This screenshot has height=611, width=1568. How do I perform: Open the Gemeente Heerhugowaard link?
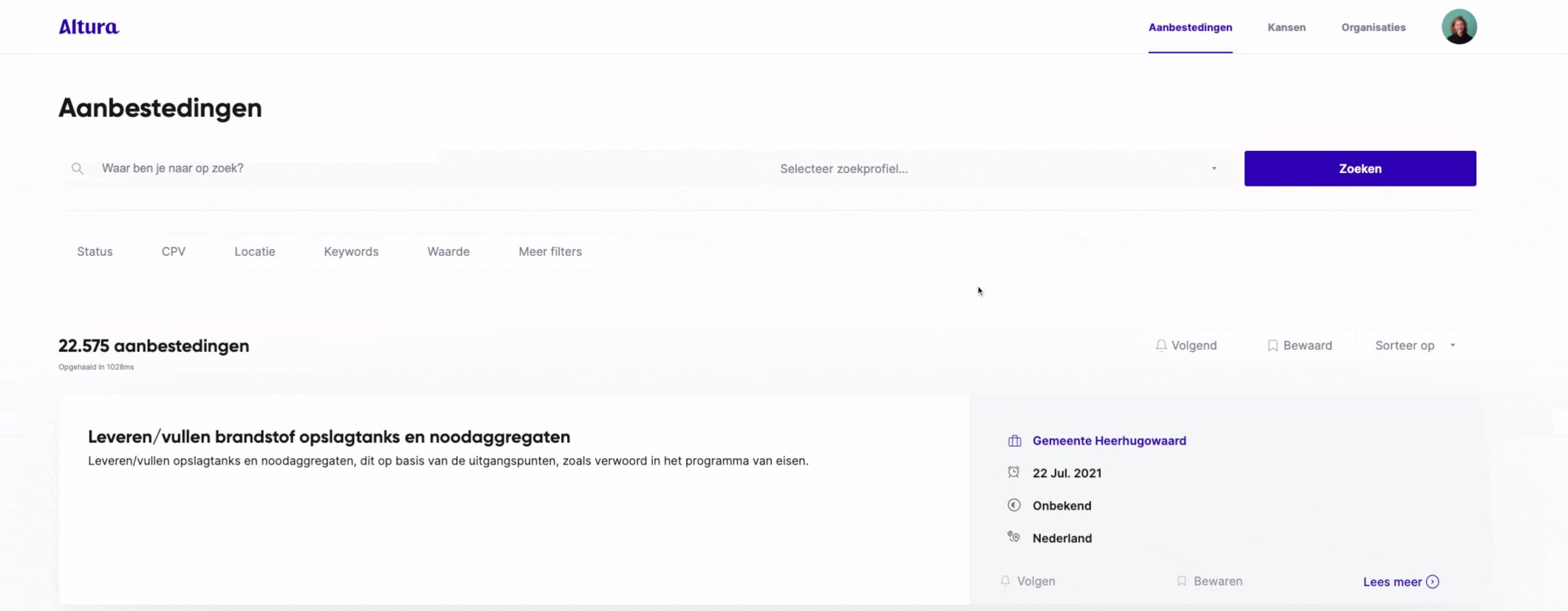(x=1109, y=441)
